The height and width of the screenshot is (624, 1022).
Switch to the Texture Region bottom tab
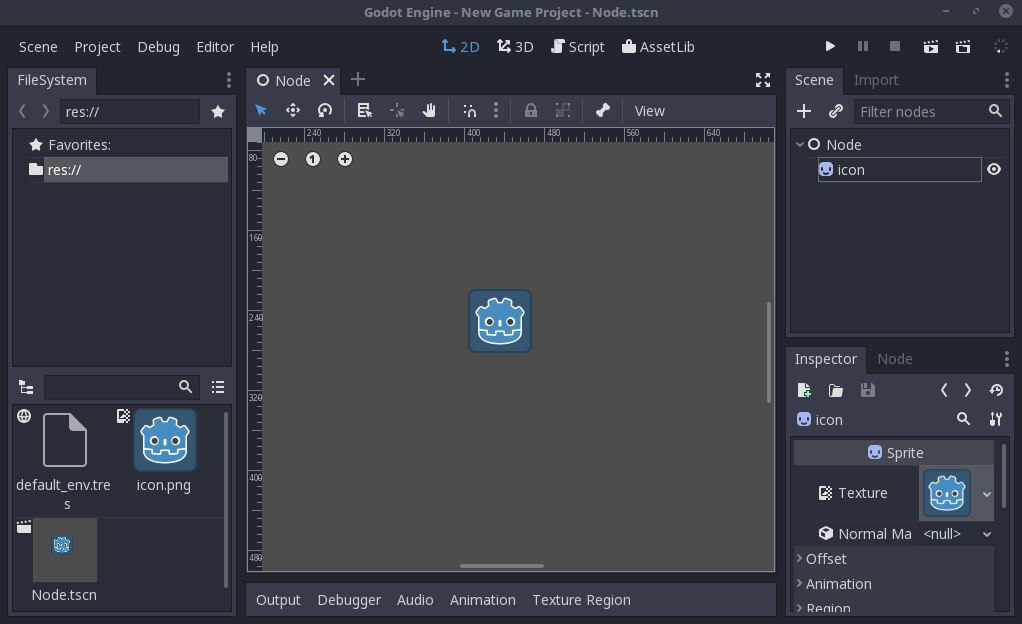pos(581,600)
